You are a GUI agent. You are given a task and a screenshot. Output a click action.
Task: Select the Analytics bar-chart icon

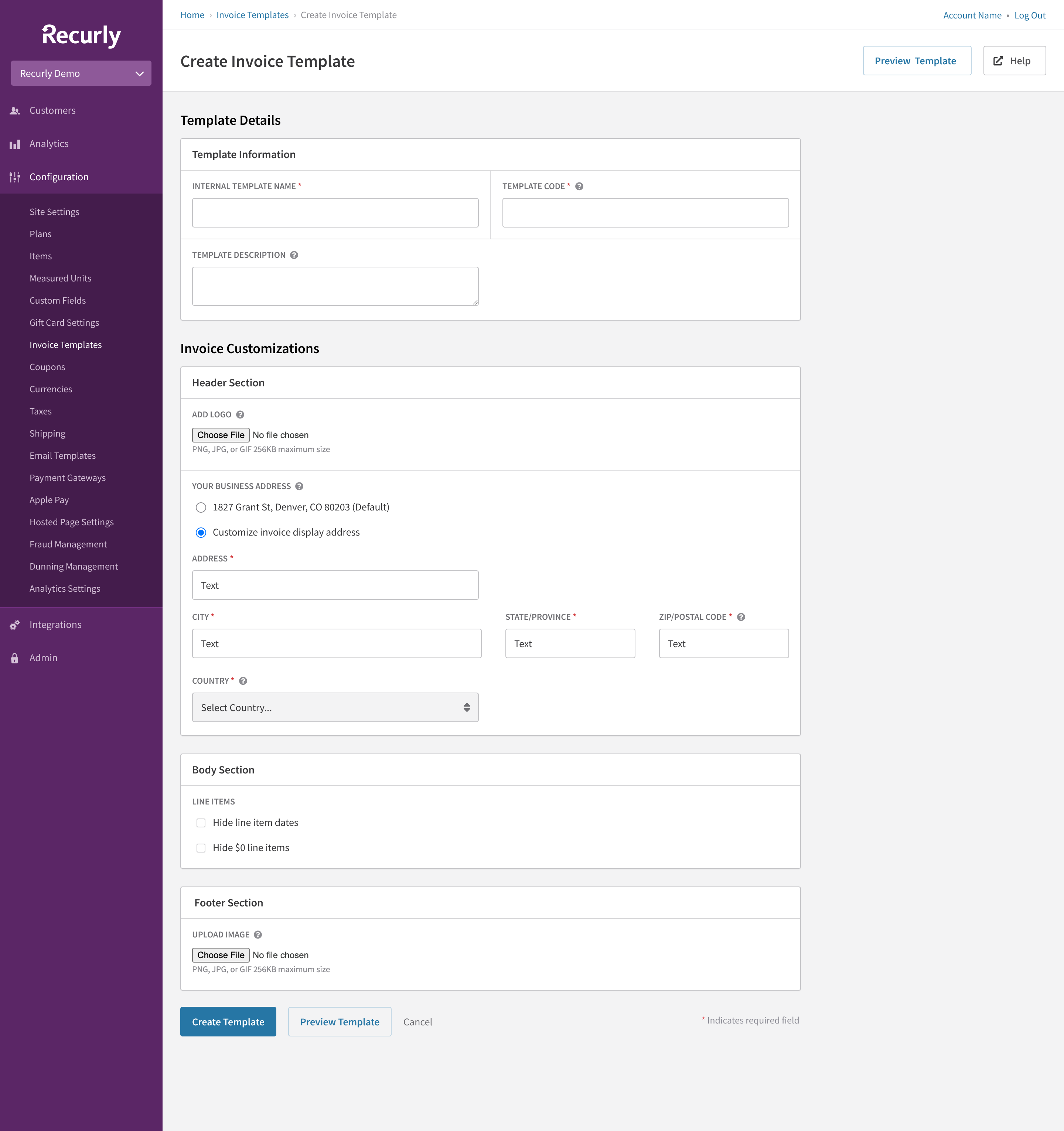click(14, 144)
